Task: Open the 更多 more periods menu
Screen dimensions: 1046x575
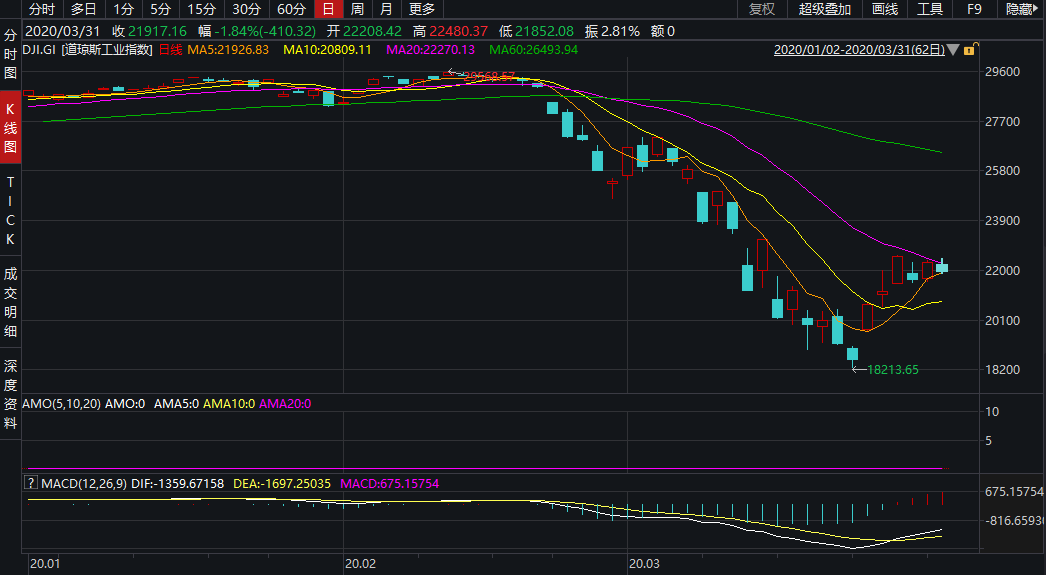Action: pos(421,9)
